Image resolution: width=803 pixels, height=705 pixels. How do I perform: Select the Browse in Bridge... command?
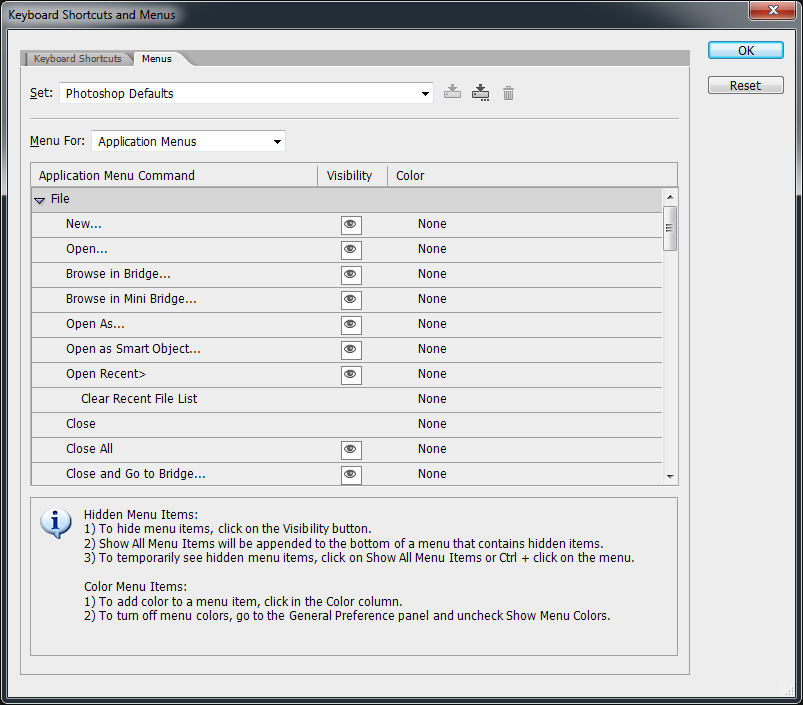[347, 275]
